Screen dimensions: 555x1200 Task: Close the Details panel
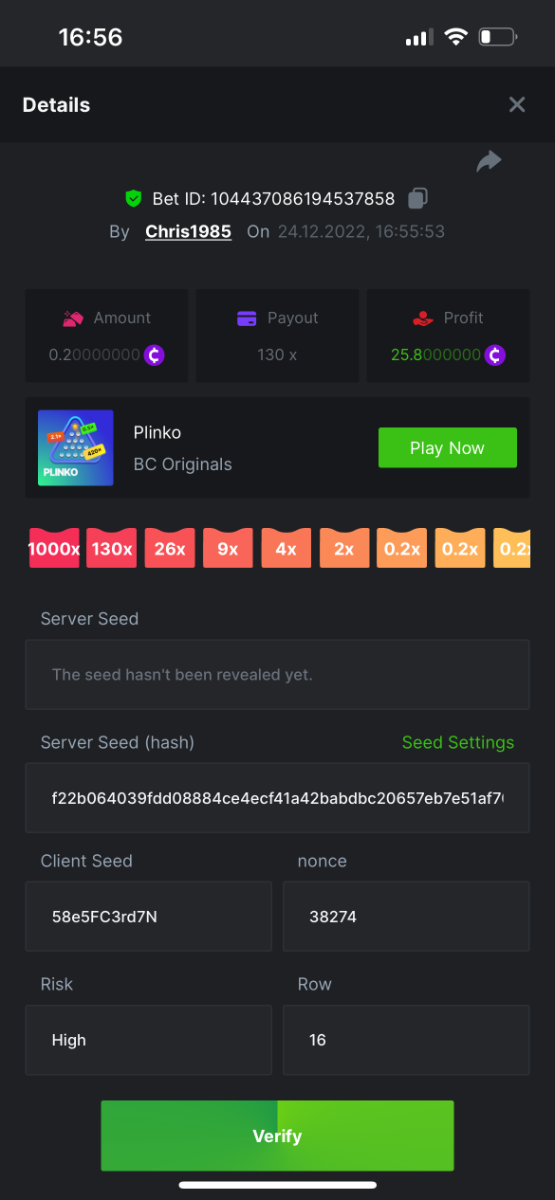[517, 105]
